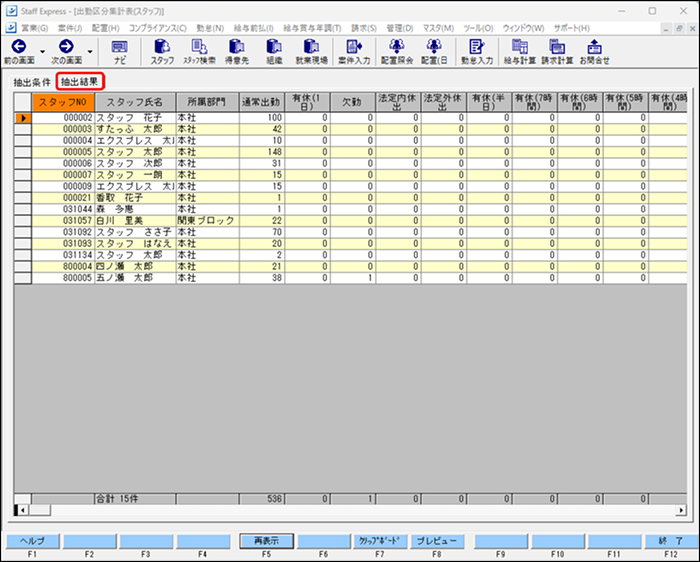Click the 合計 15件 total cell

coord(135,499)
